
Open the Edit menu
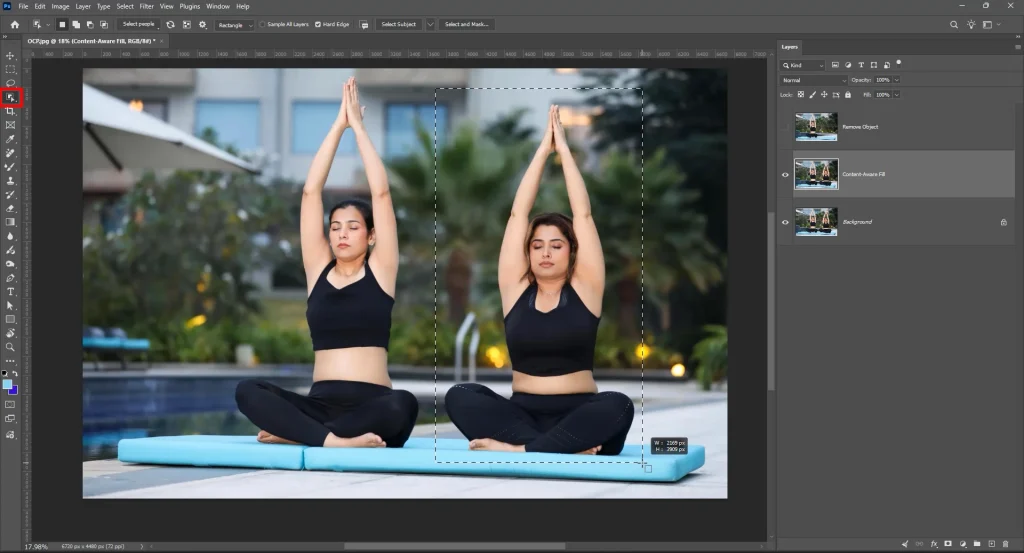[40, 7]
